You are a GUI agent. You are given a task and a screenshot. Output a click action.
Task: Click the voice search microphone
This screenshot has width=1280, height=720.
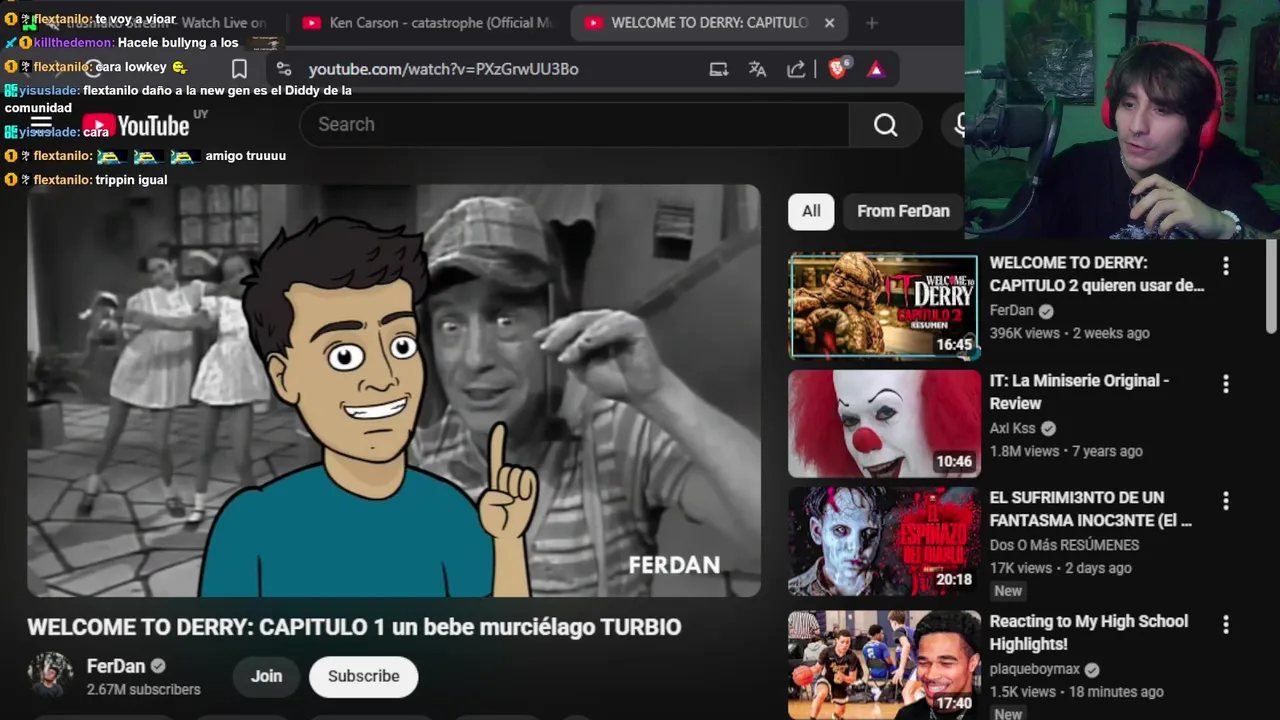(958, 124)
